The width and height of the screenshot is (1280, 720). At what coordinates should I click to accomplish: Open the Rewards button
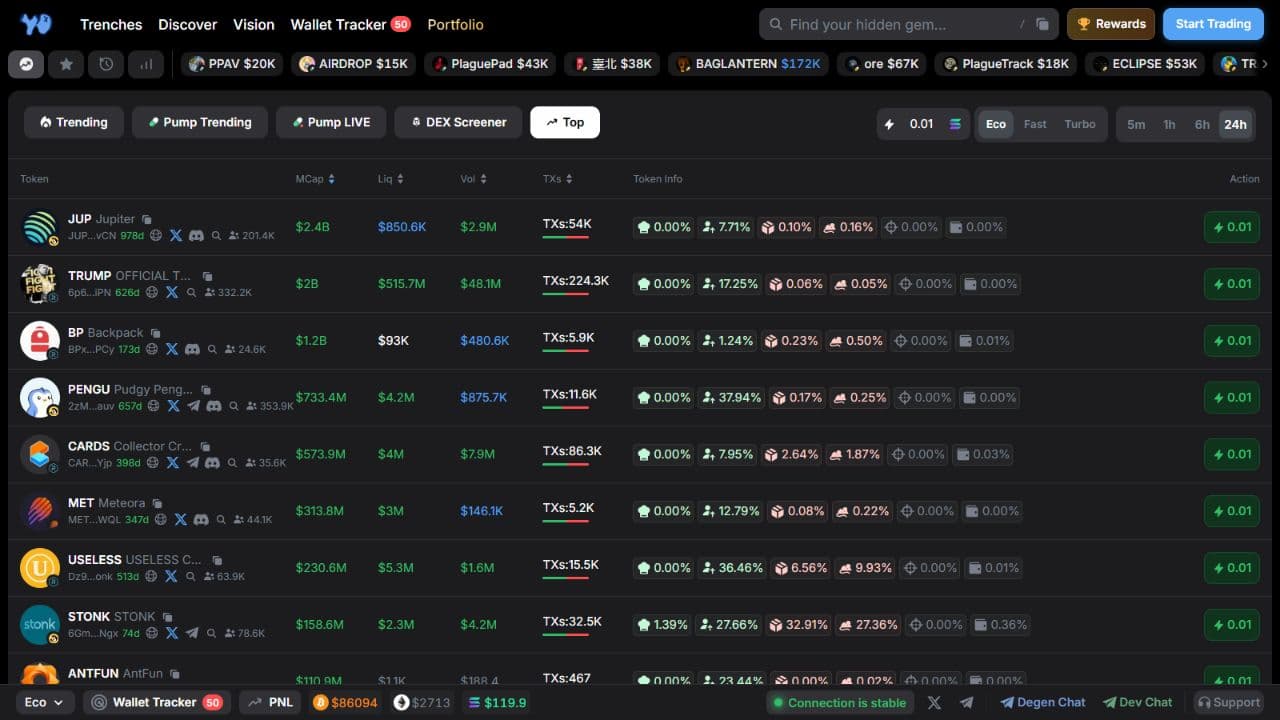pyautogui.click(x=1111, y=24)
